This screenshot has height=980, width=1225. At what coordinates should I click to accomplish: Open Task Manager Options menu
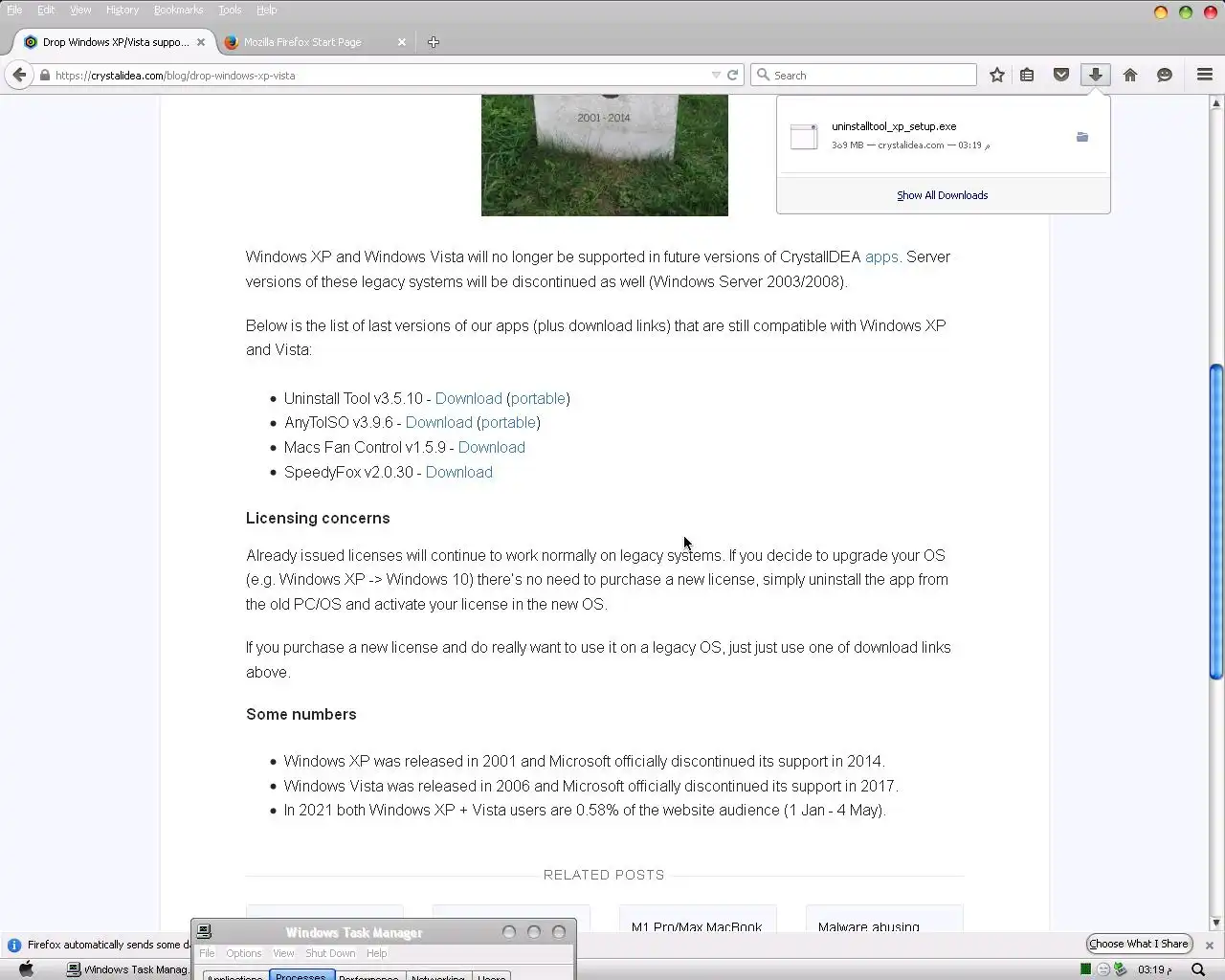[243, 953]
